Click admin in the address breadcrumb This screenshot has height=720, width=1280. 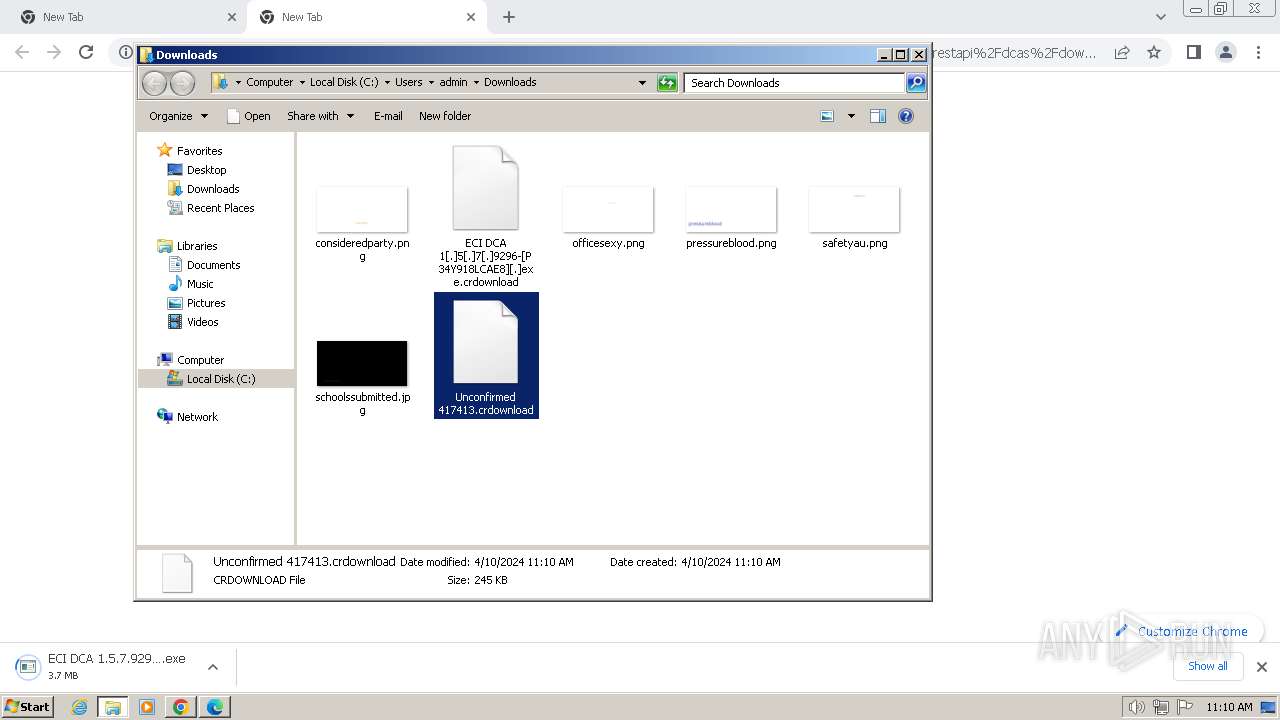tap(453, 83)
